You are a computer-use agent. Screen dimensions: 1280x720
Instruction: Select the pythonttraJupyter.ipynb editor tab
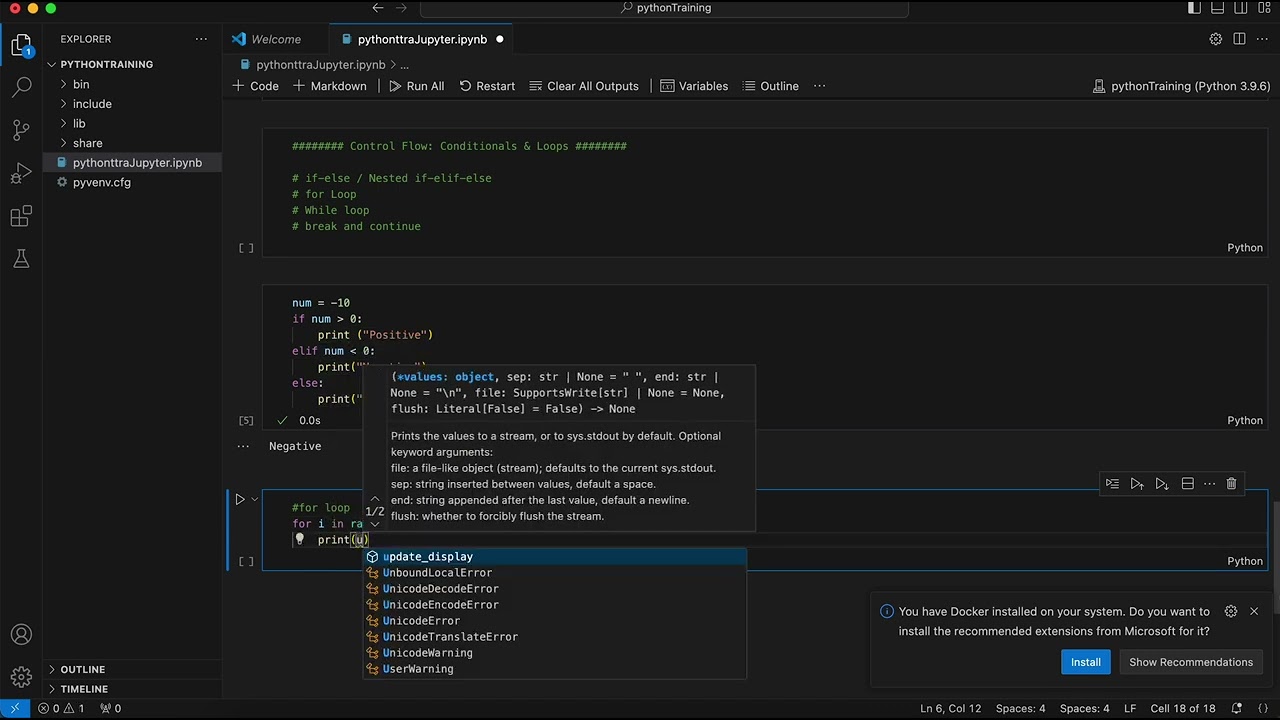tap(422, 39)
